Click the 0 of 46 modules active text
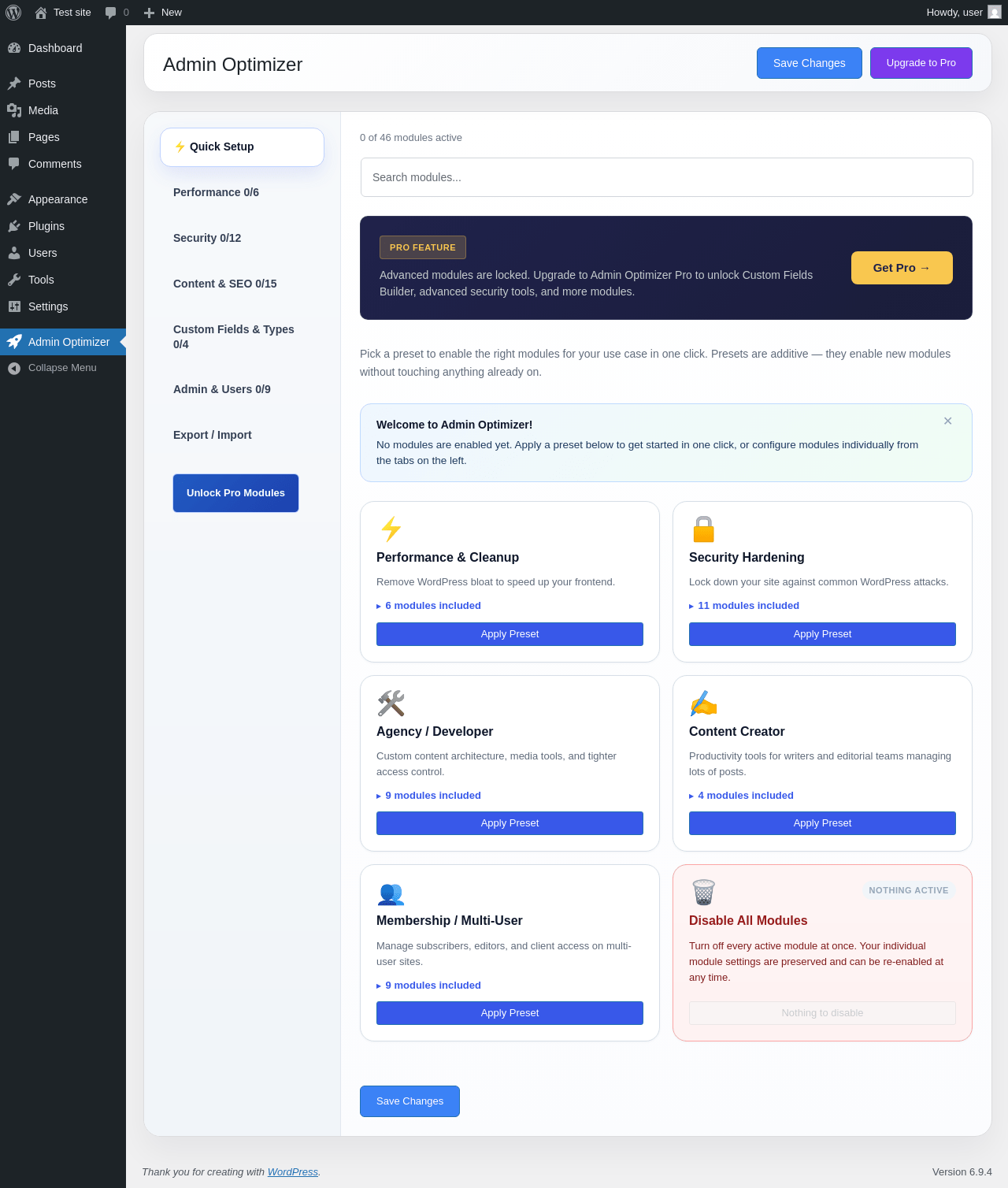The width and height of the screenshot is (1008, 1188). point(411,138)
